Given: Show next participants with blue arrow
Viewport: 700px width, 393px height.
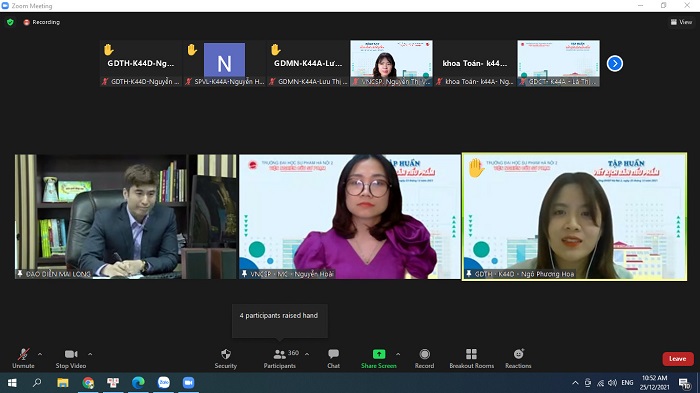Looking at the screenshot, I should click(x=615, y=63).
